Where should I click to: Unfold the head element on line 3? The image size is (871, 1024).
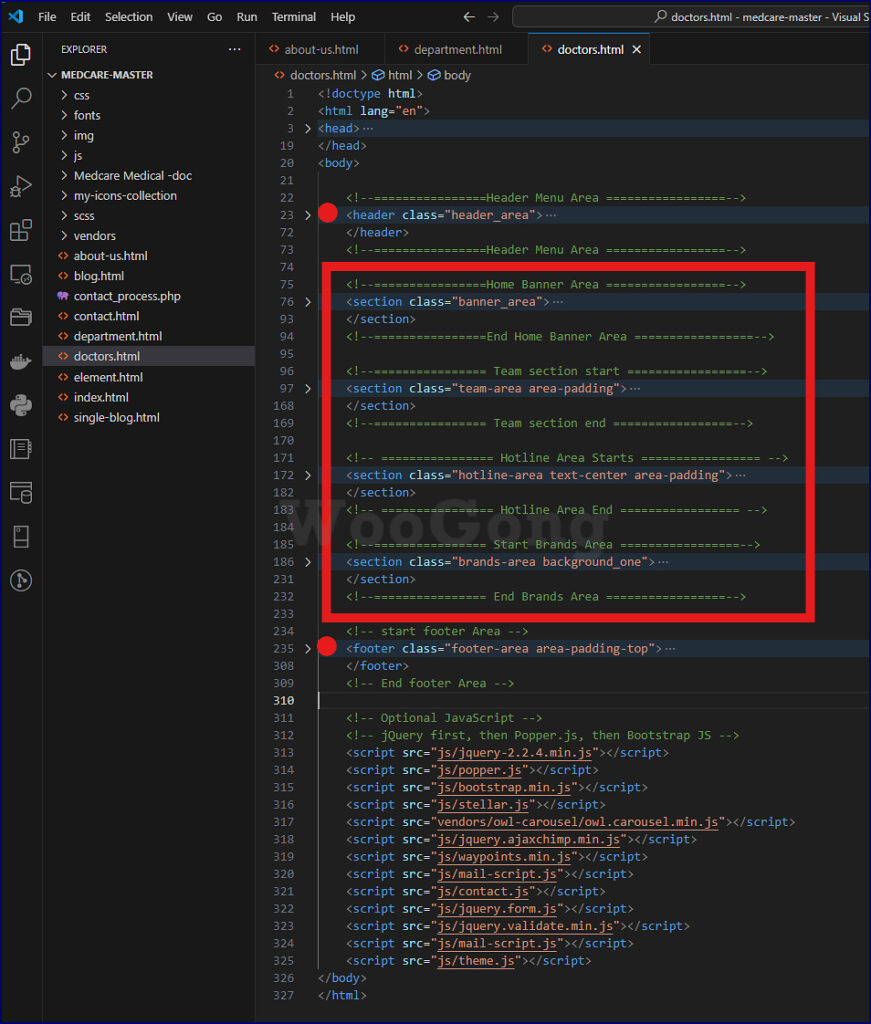(308, 129)
